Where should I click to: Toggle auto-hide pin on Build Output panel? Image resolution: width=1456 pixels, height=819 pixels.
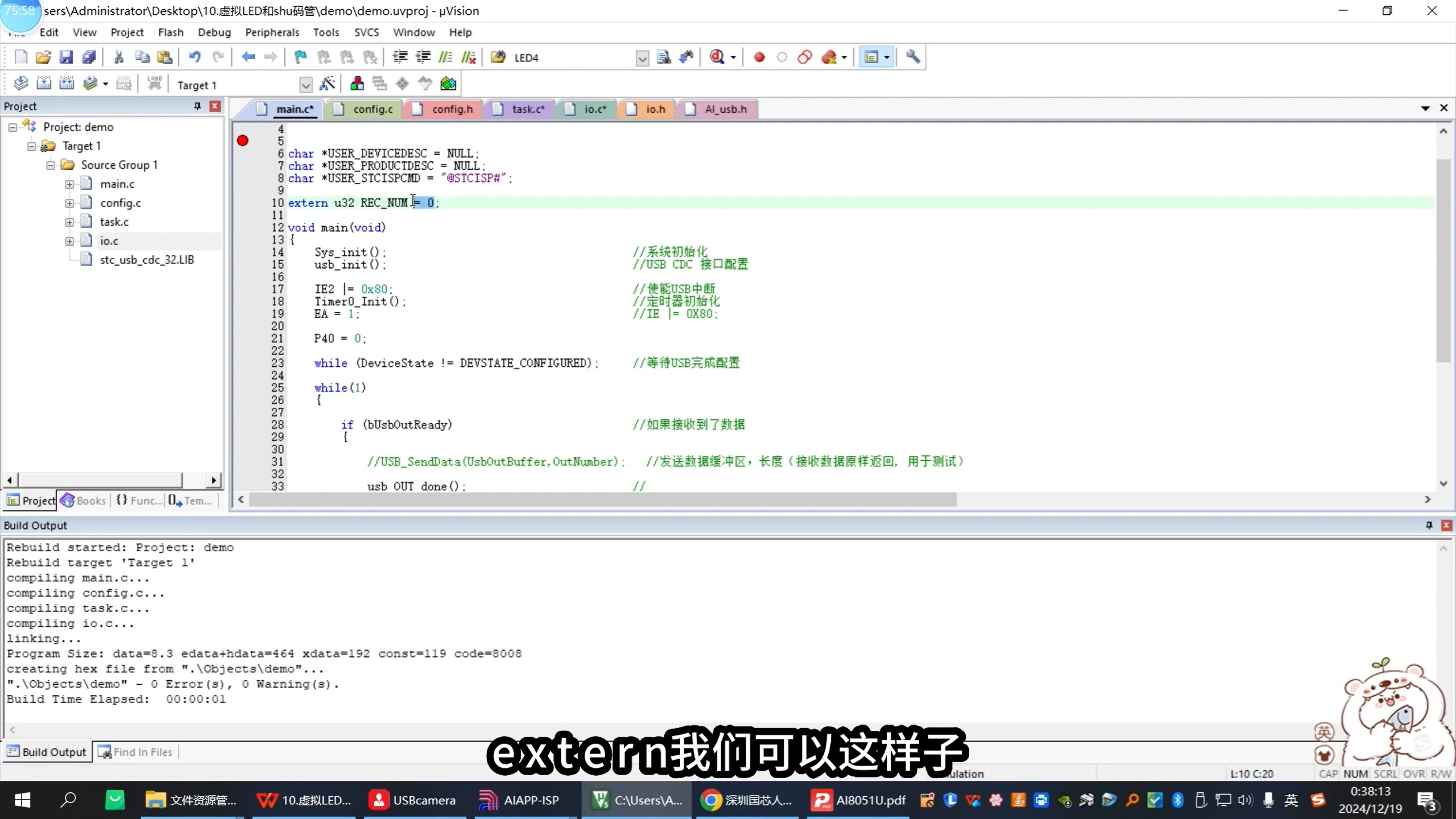click(1428, 525)
